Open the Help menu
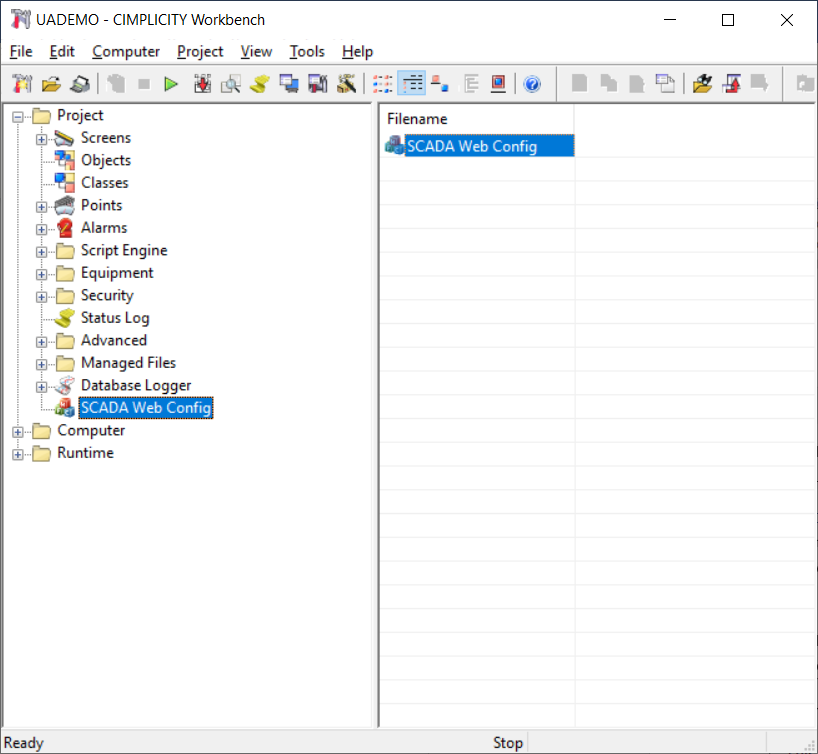Screen dimensions: 818x754 [x=357, y=52]
